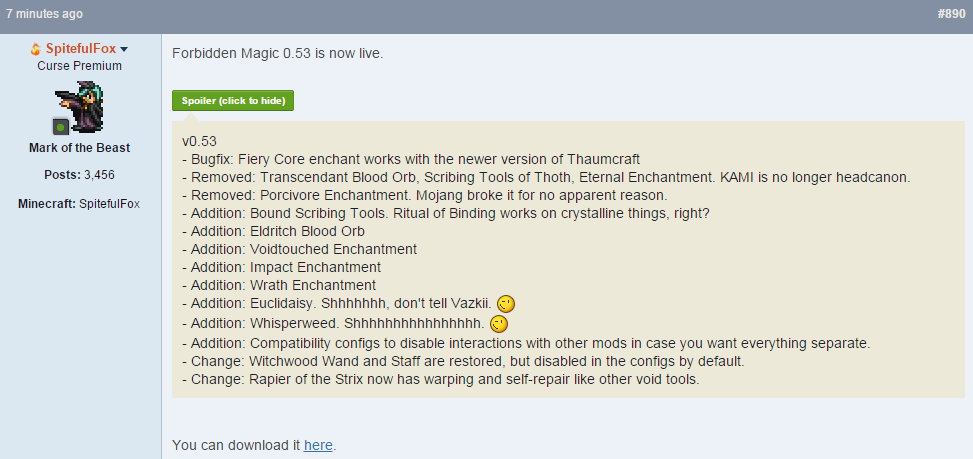
Task: Click the Posts: 3,456 count
Action: [x=79, y=175]
